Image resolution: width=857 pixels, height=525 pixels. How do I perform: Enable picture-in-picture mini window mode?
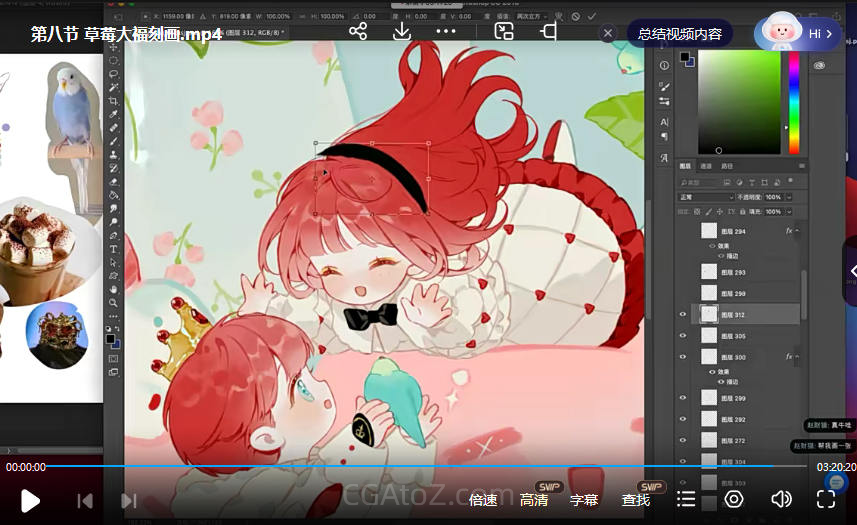[x=504, y=32]
